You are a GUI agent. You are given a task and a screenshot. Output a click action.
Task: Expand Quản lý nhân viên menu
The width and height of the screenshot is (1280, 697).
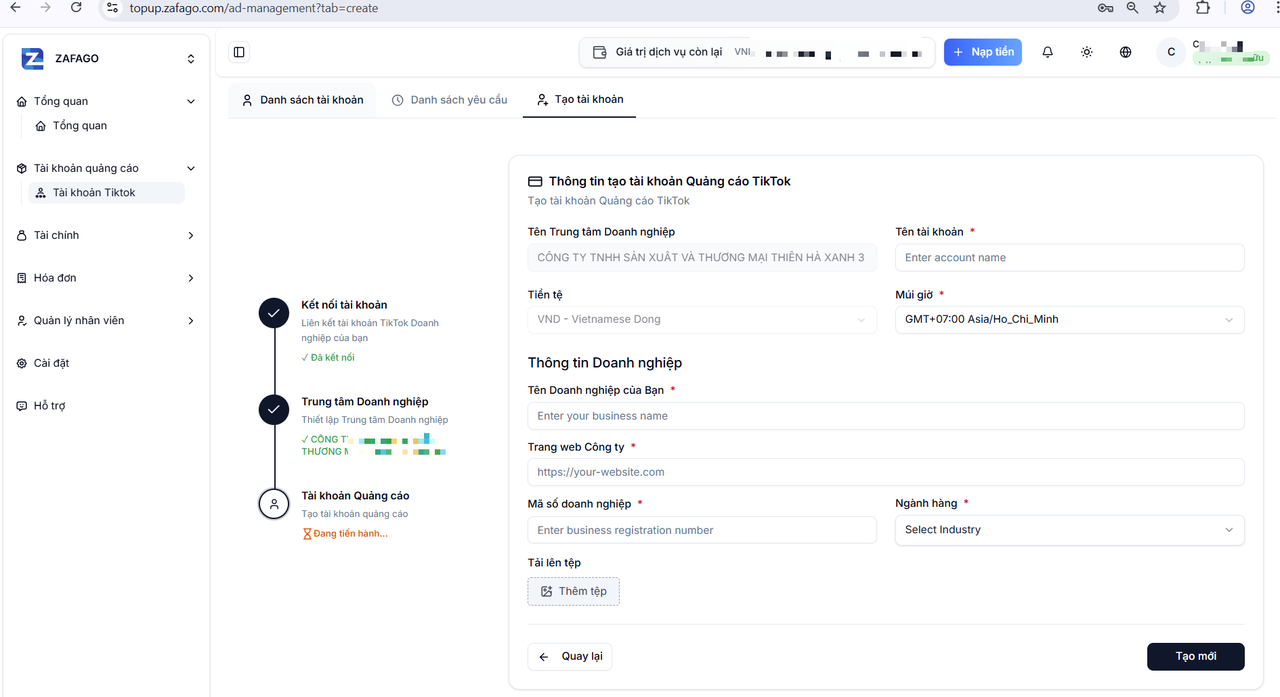coord(191,321)
